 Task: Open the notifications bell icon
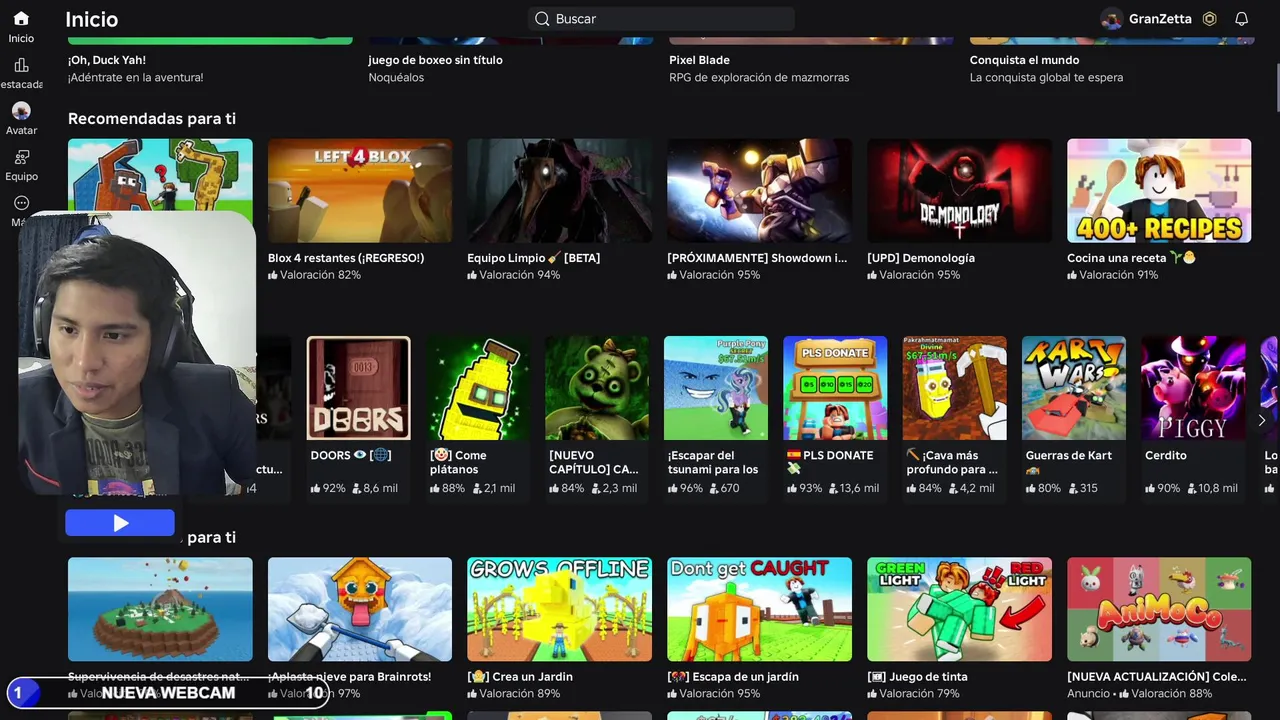point(1241,19)
